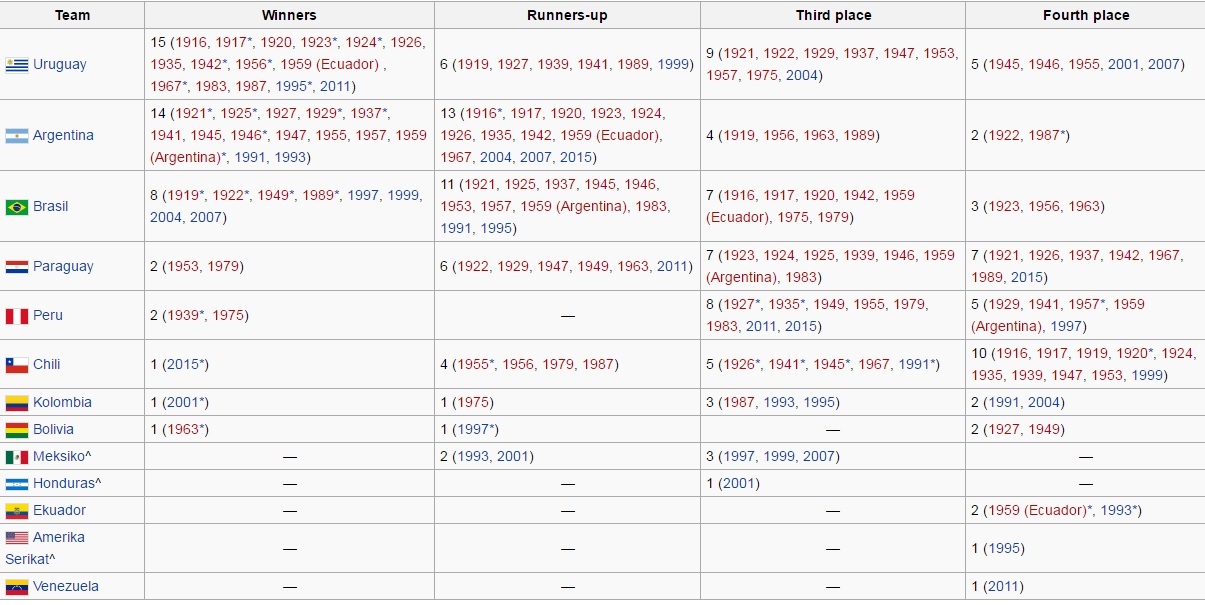This screenshot has width=1205, height=605.
Task: Click the Winners column header
Action: pos(289,15)
